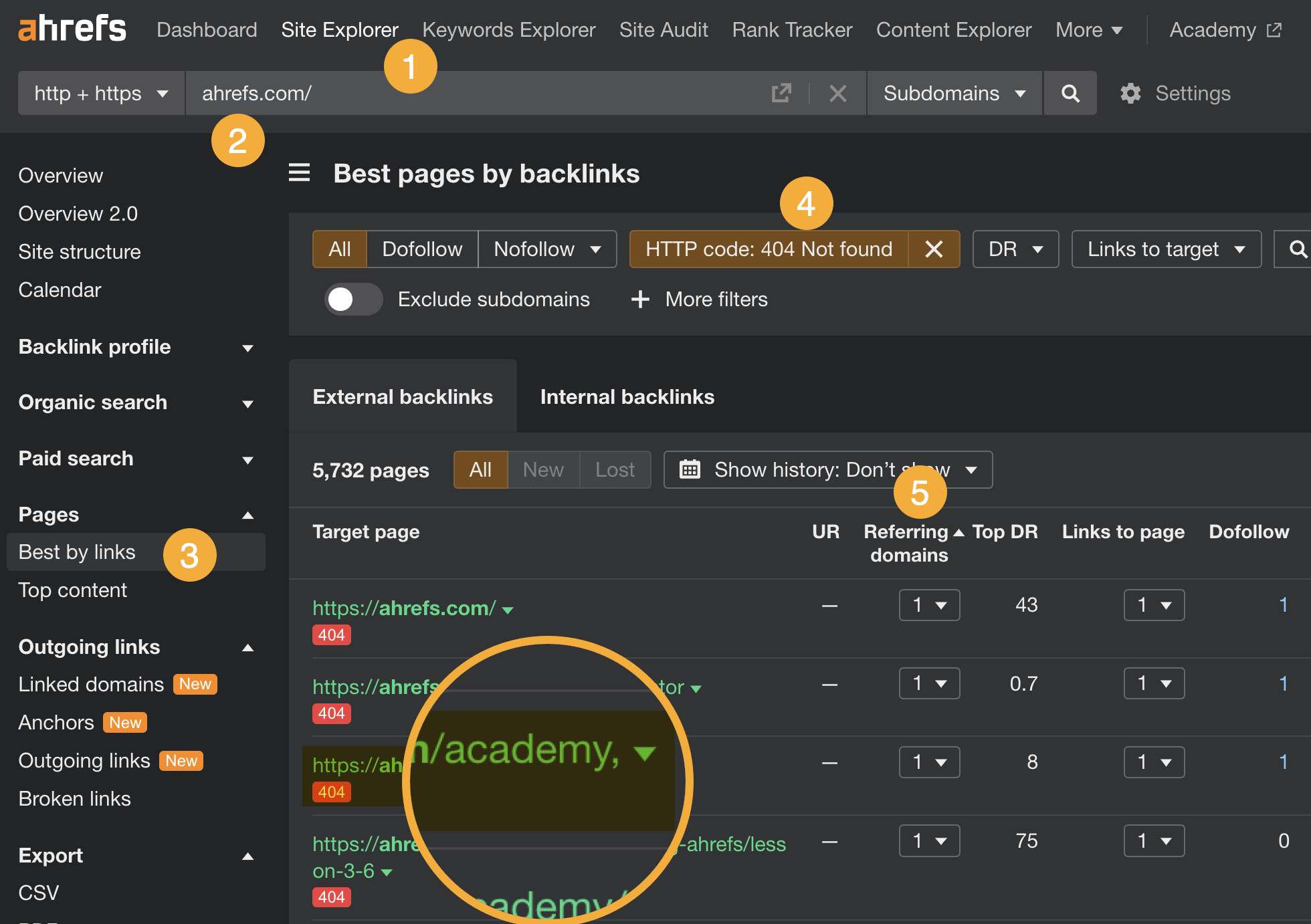Click the search magnifier icon in toolbar

(x=1069, y=93)
